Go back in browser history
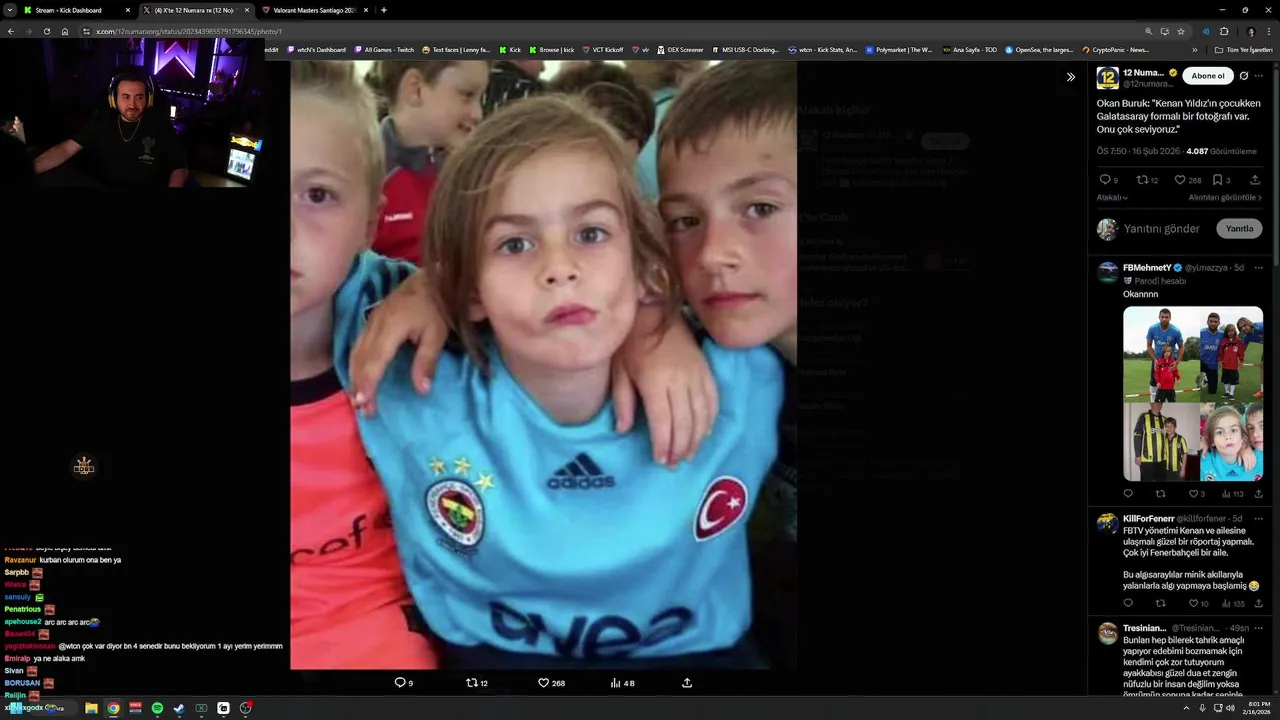1280x720 pixels. pos(11,31)
